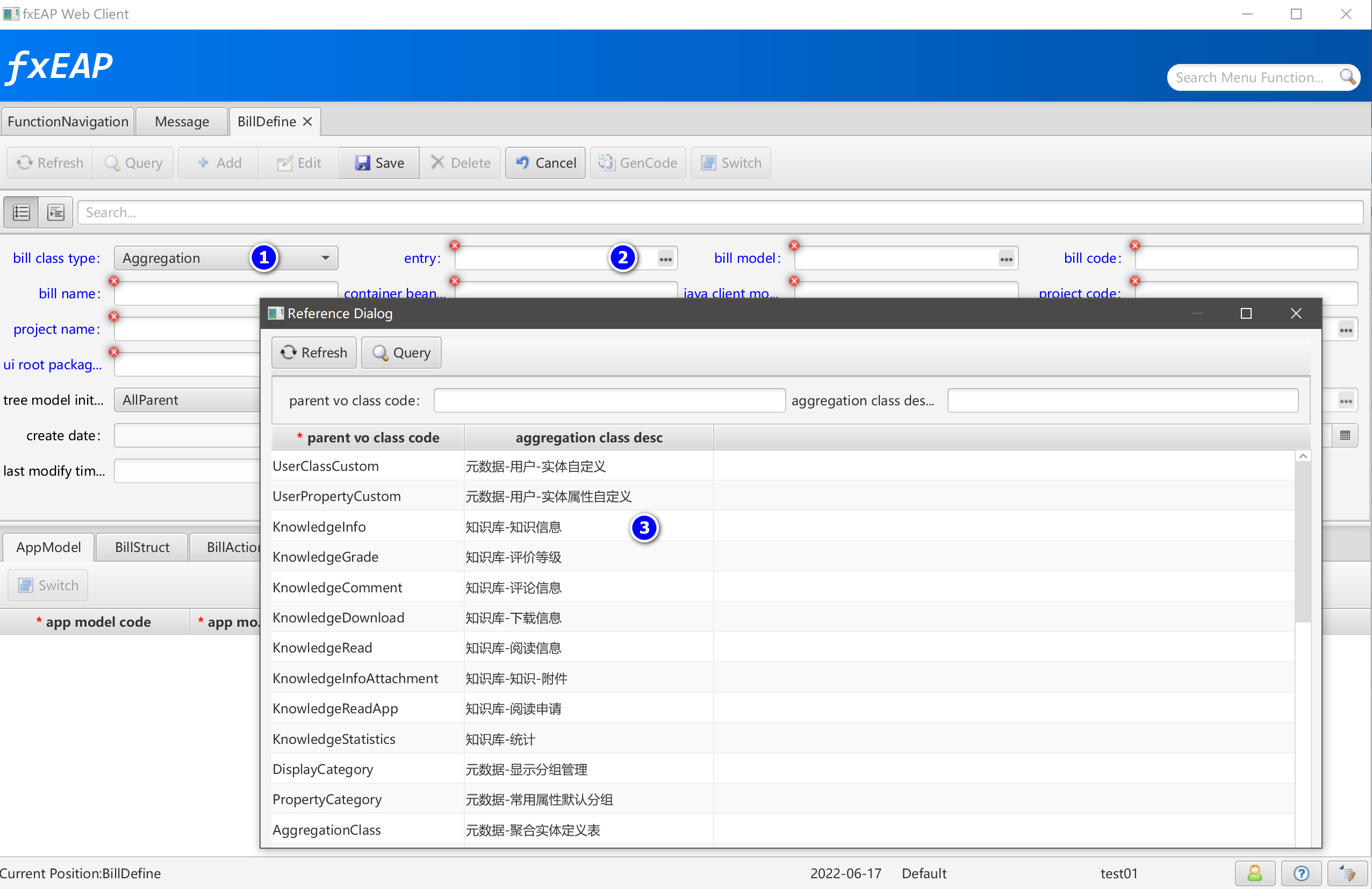This screenshot has height=889, width=1372.
Task: Switch to card view icon
Action: pyautogui.click(x=56, y=213)
